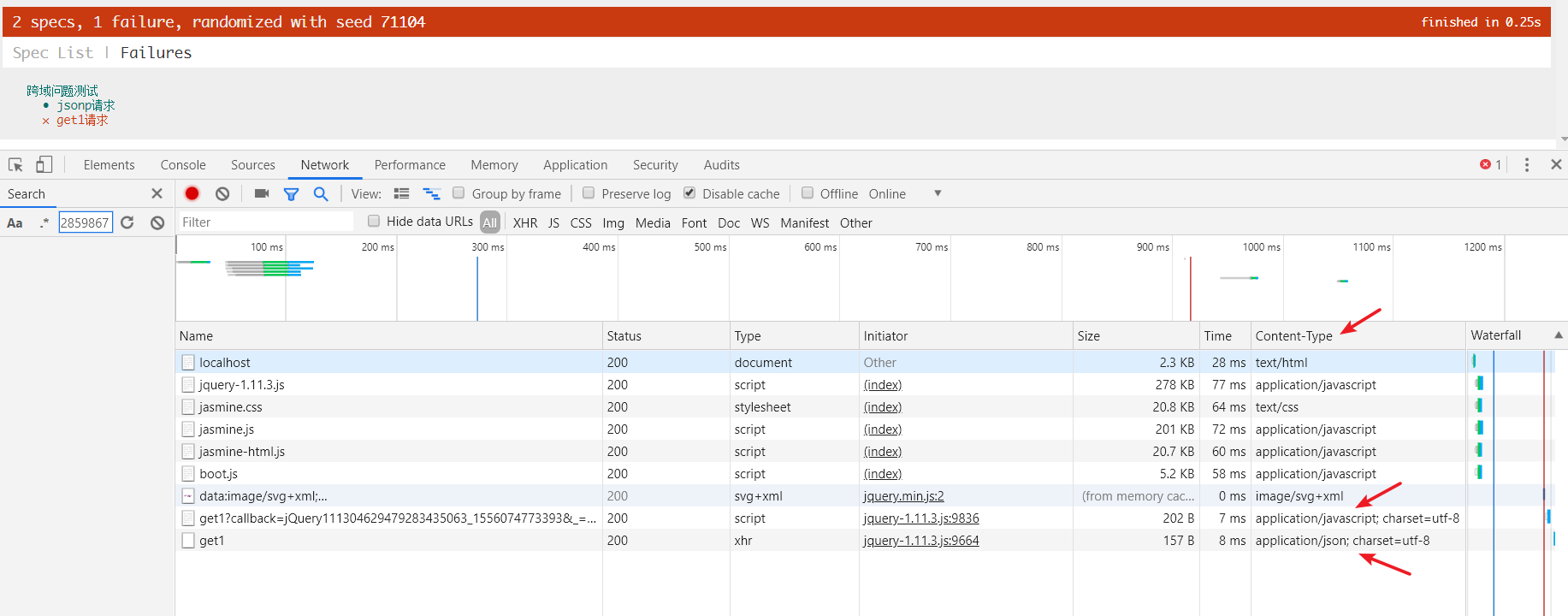
Task: Sort by the Waterfall column arrow
Action: (x=1558, y=335)
